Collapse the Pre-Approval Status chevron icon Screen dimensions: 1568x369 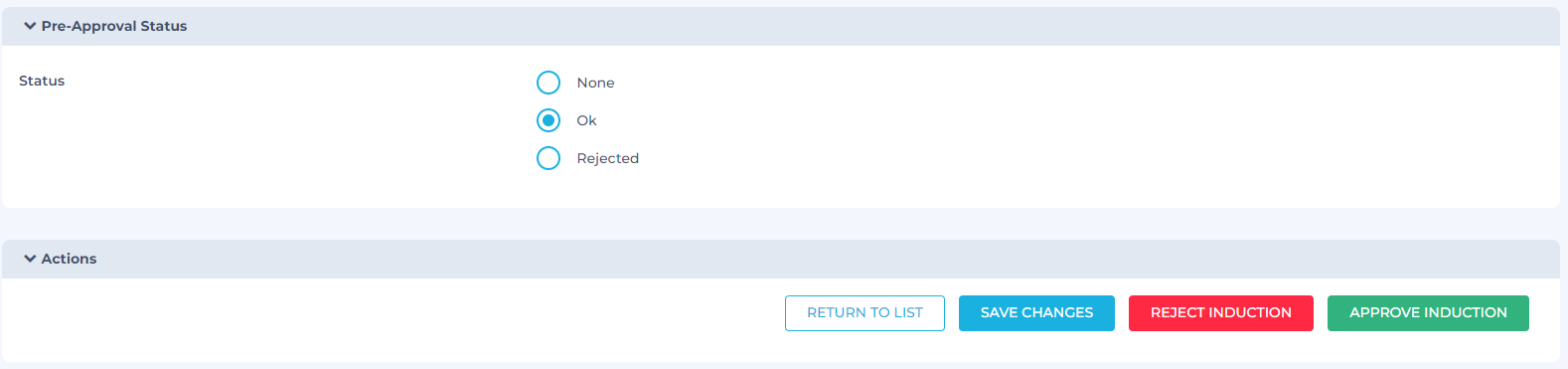coord(30,26)
